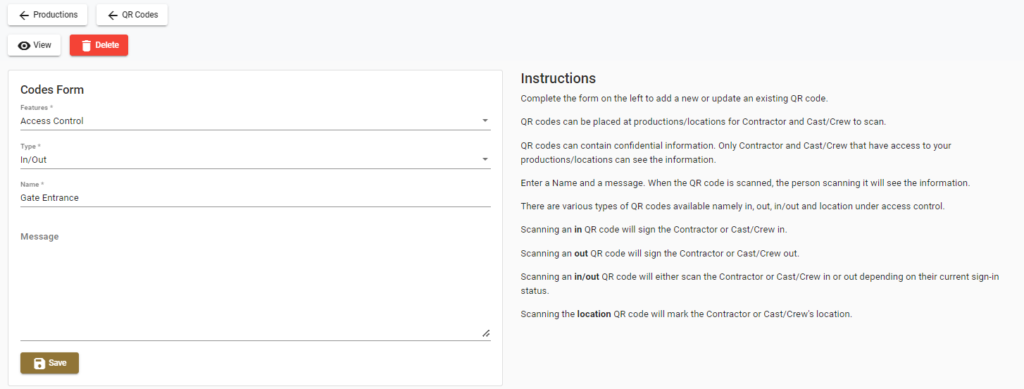Click inside the Message text area
This screenshot has height=389, width=1024.
pos(255,284)
